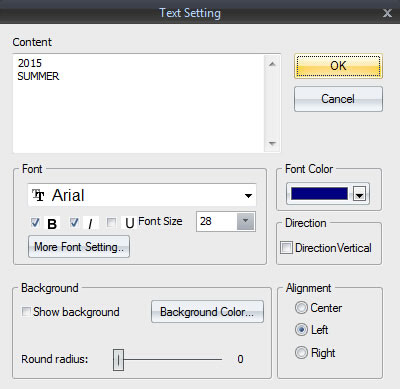Enable the Underline checkbox
Image resolution: width=400 pixels, height=389 pixels.
(x=111, y=222)
